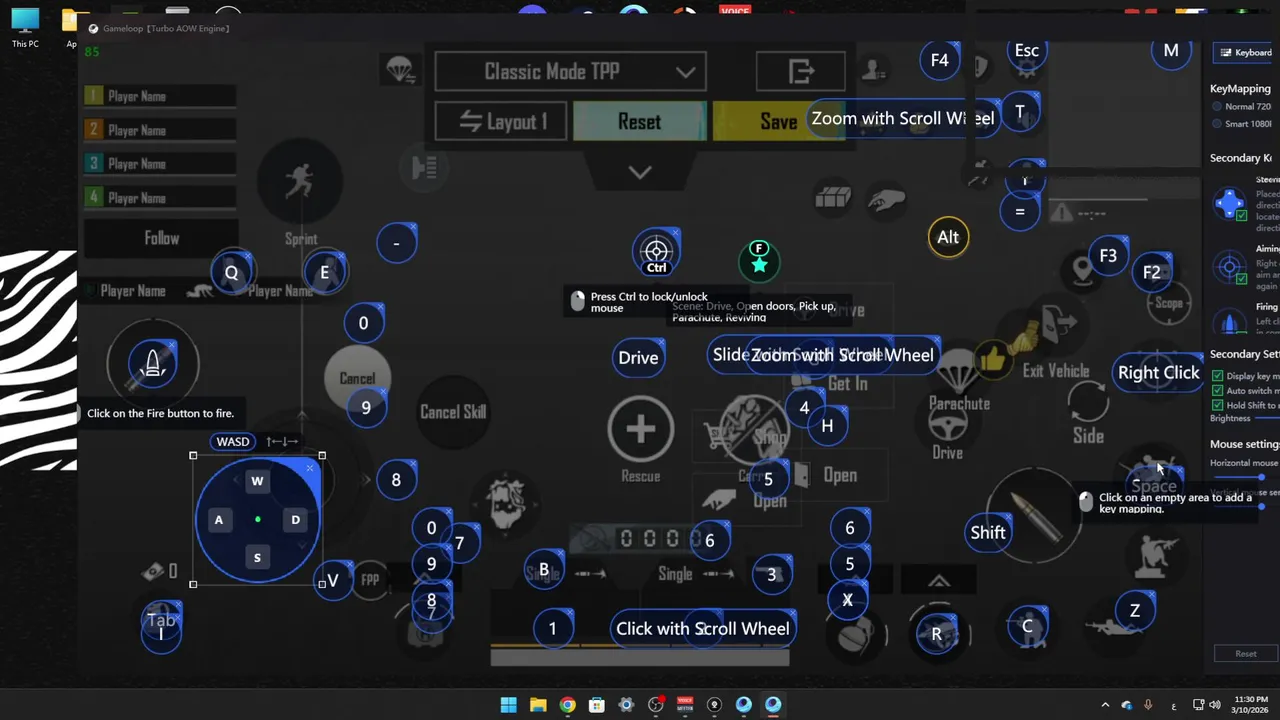Viewport: 1280px width, 720px height.
Task: Click the F2 key mapping bubble
Action: 1151,272
